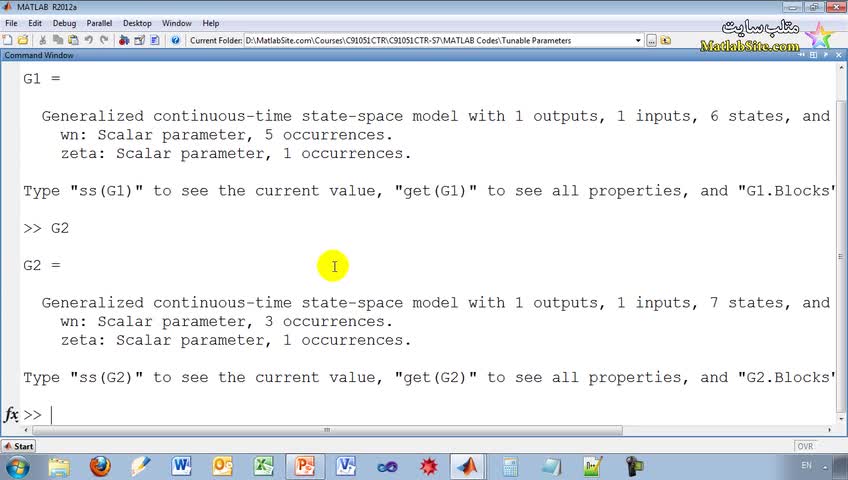
Task: Switch to PowerPoint in taskbar
Action: click(304, 466)
